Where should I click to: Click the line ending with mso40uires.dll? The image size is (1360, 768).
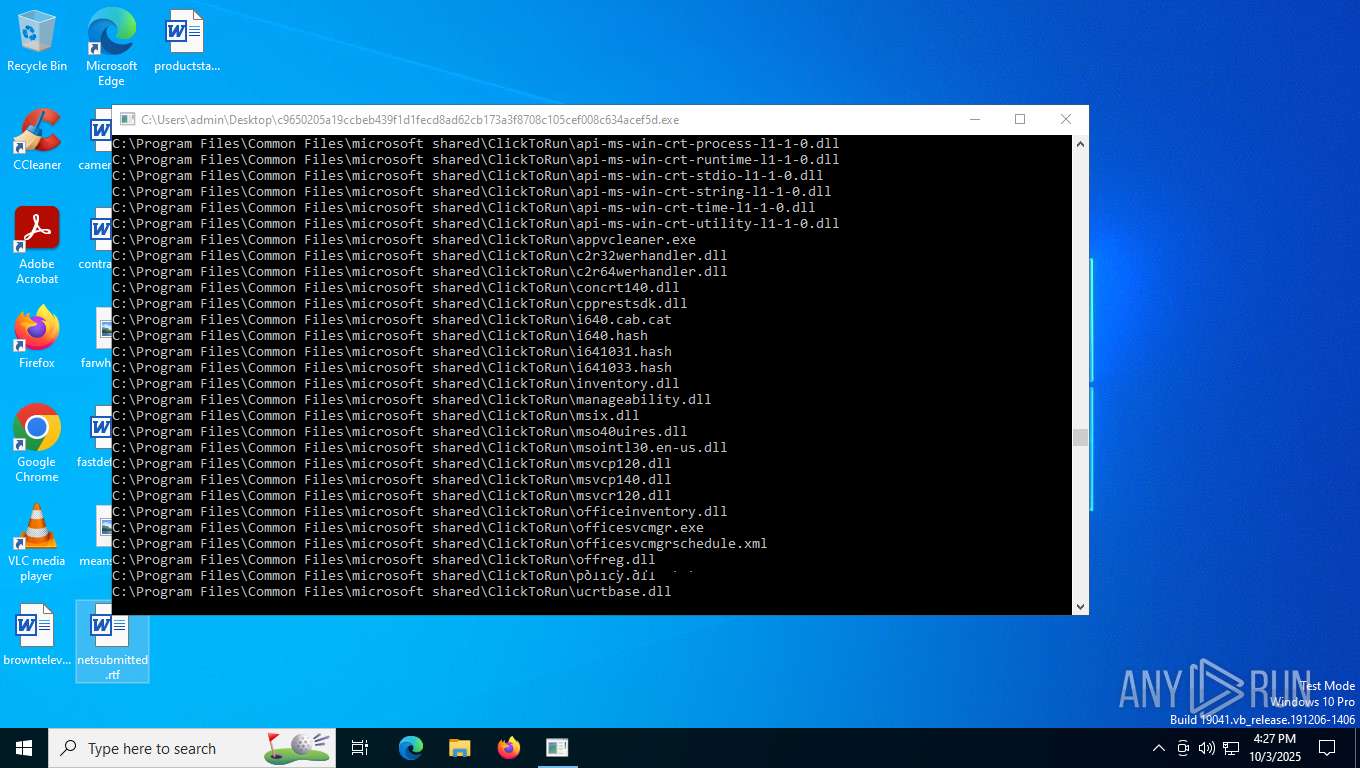coord(400,432)
